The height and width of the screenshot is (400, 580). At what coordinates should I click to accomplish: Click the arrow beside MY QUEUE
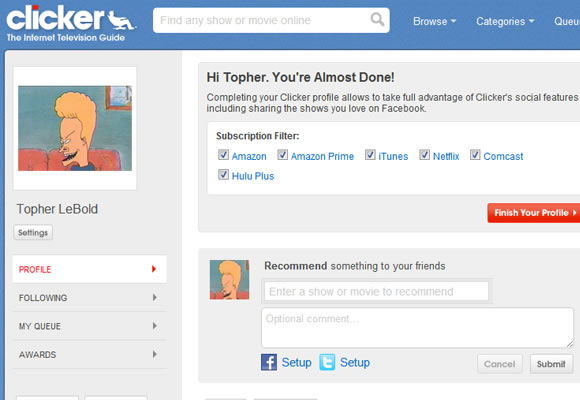(x=155, y=326)
